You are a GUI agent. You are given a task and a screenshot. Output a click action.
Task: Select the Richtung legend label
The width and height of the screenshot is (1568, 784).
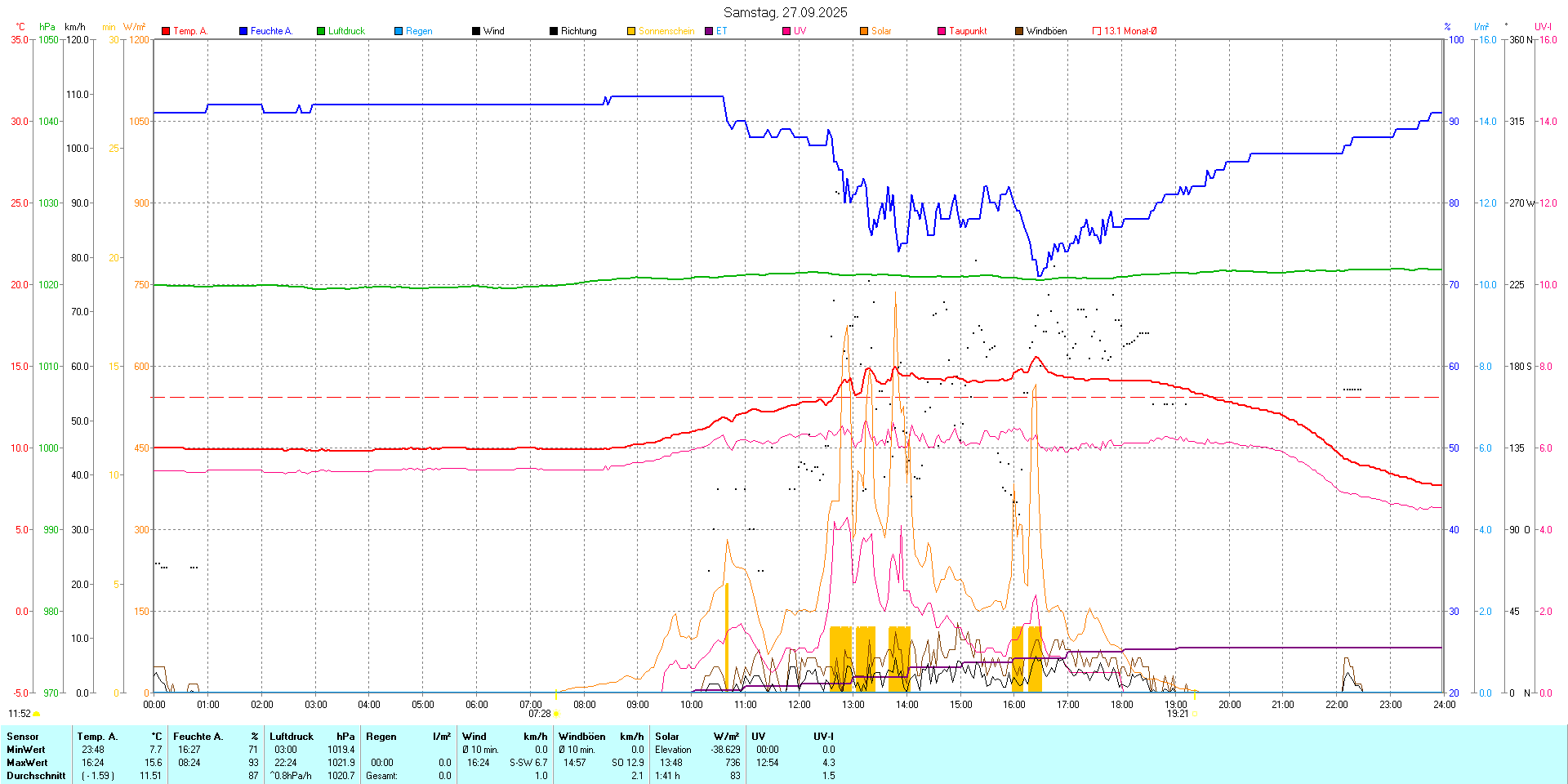click(x=578, y=31)
